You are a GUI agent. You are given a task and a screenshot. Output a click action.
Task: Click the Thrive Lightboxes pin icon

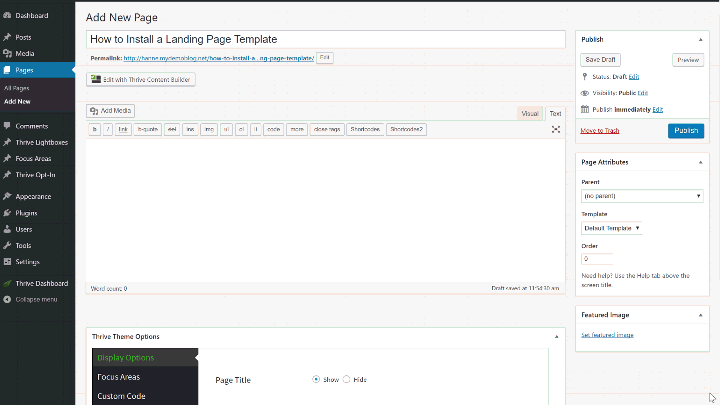pyautogui.click(x=7, y=142)
